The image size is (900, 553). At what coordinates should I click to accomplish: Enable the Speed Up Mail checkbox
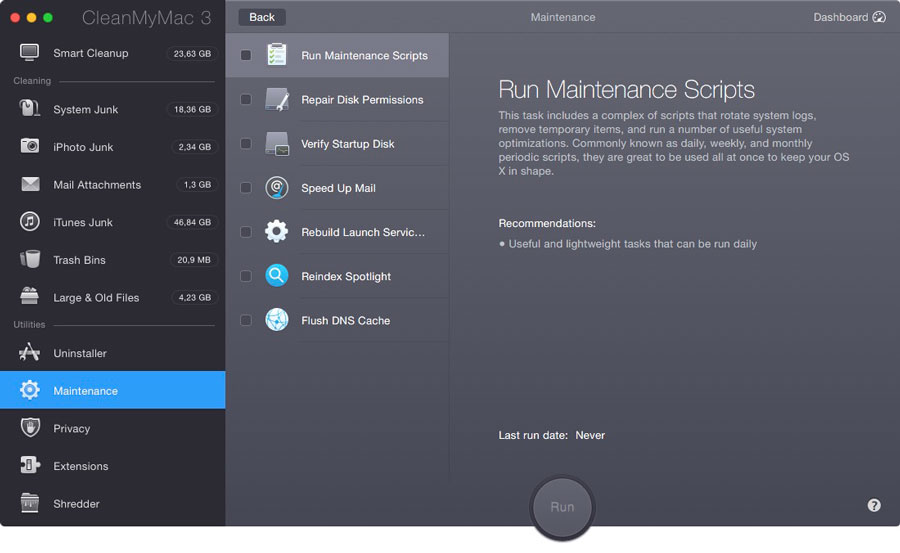[x=246, y=188]
